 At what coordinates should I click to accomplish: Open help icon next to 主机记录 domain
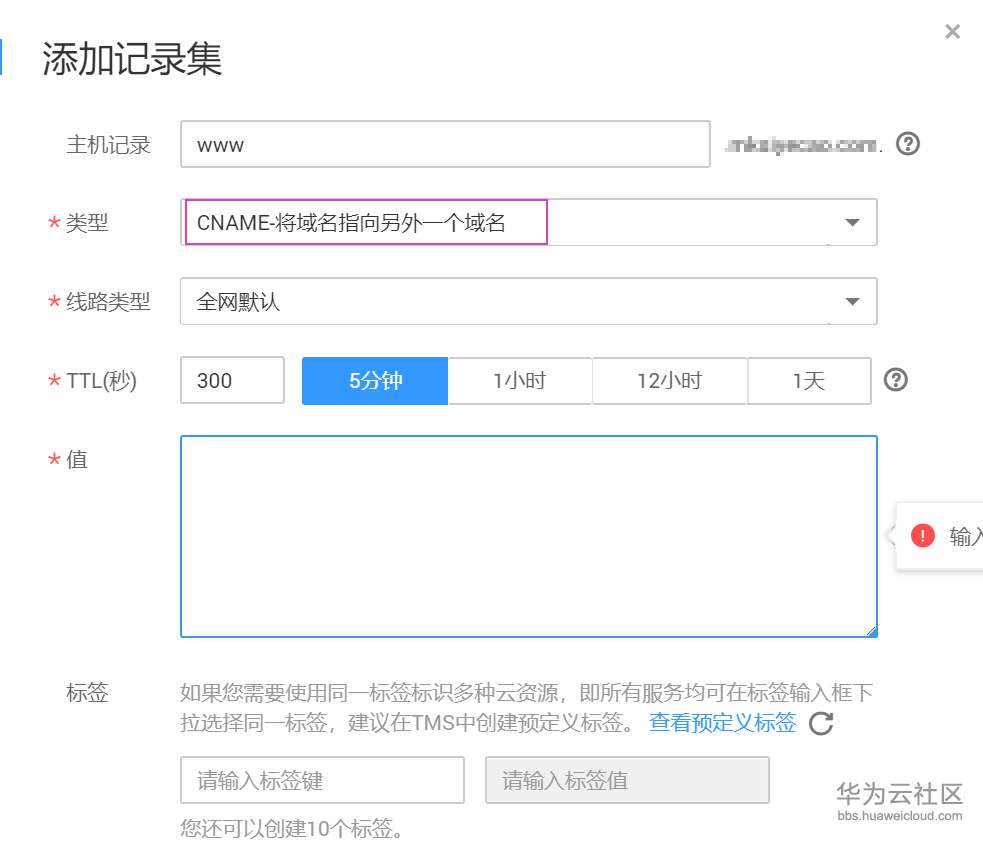[x=907, y=144]
